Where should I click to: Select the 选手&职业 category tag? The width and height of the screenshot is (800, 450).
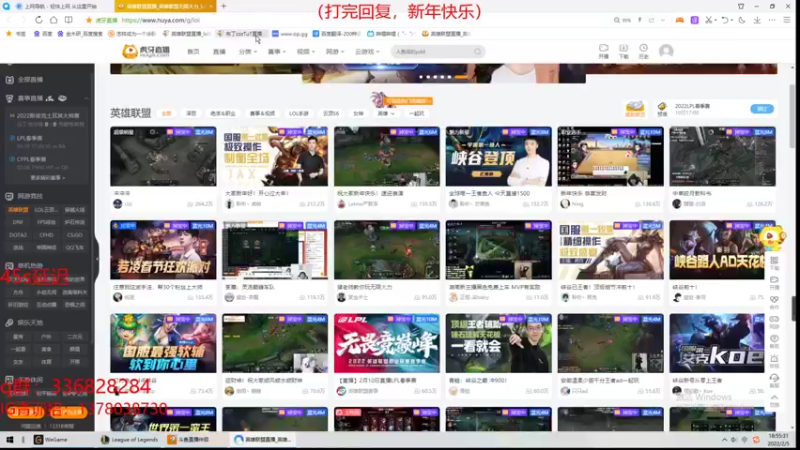coord(223,113)
